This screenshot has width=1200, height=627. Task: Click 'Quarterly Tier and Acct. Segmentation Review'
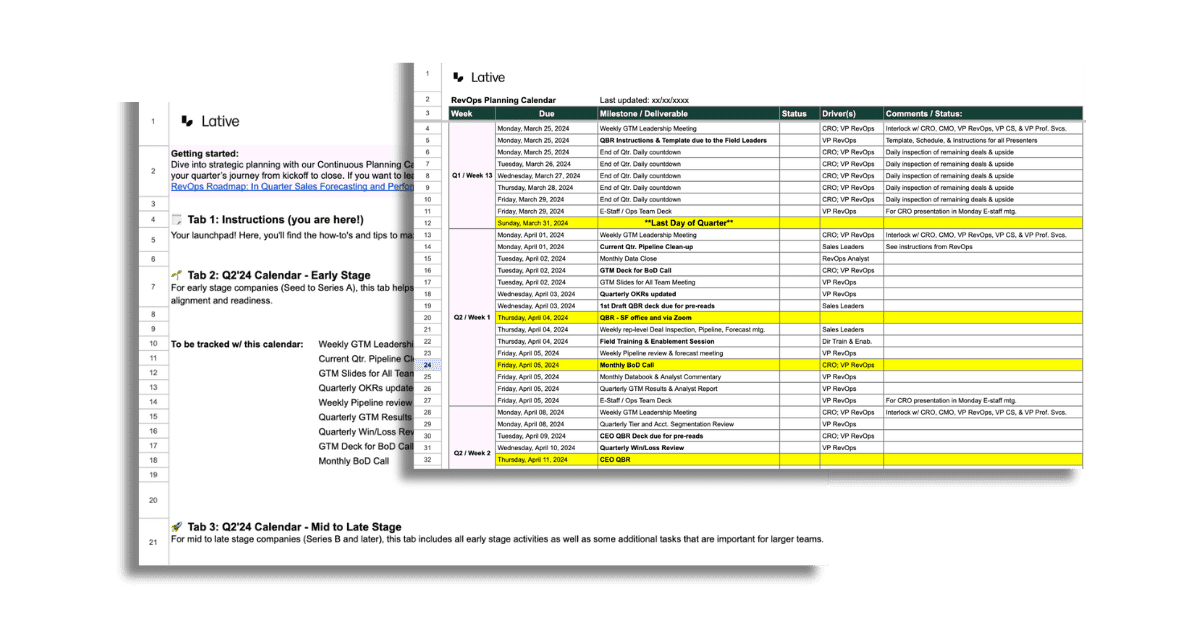click(x=687, y=424)
